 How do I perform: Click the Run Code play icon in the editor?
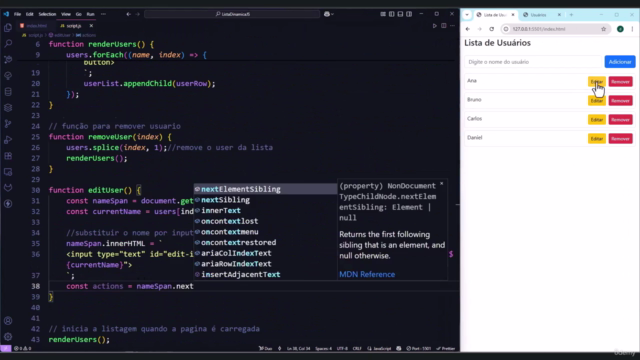(434, 26)
